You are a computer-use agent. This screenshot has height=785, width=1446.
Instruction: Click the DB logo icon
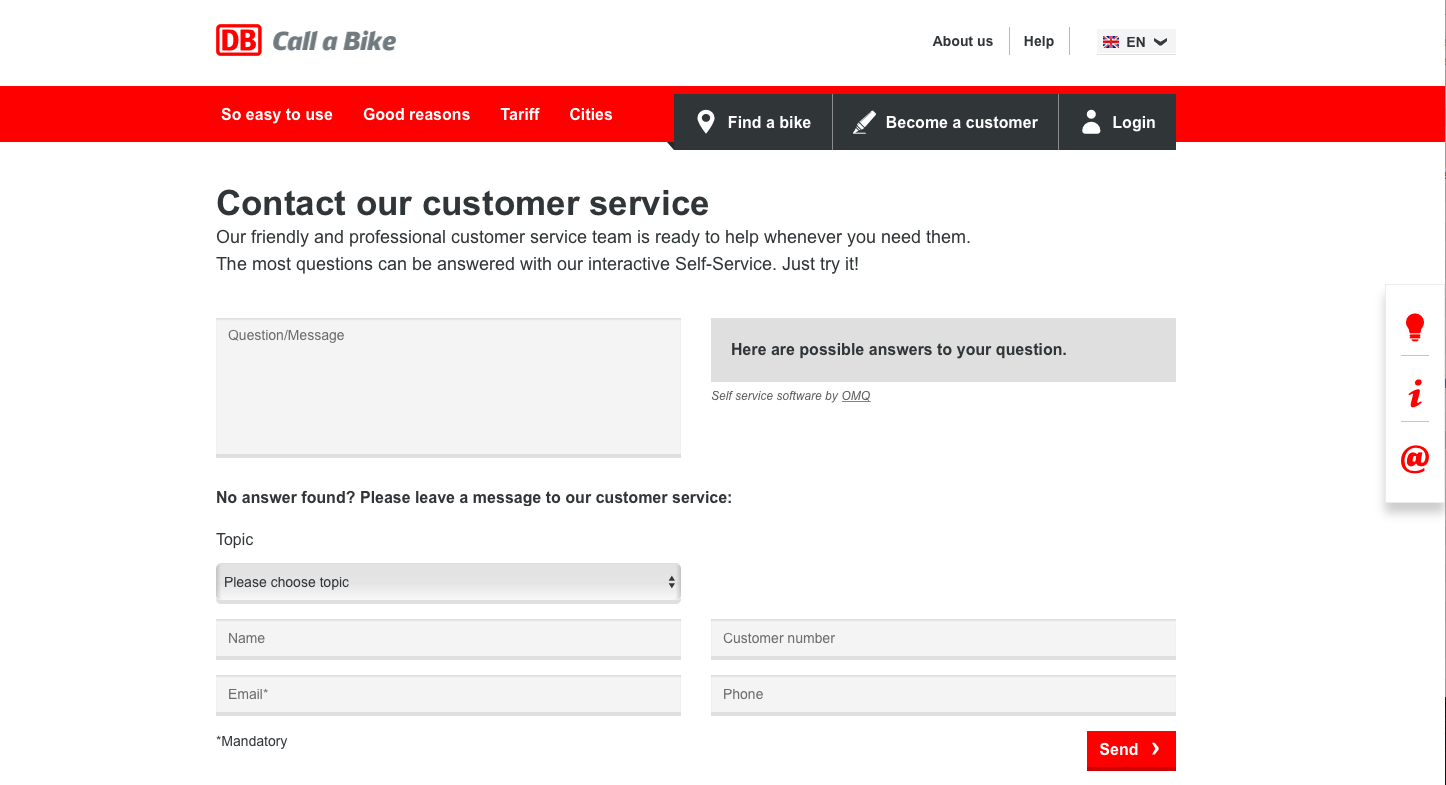click(239, 40)
